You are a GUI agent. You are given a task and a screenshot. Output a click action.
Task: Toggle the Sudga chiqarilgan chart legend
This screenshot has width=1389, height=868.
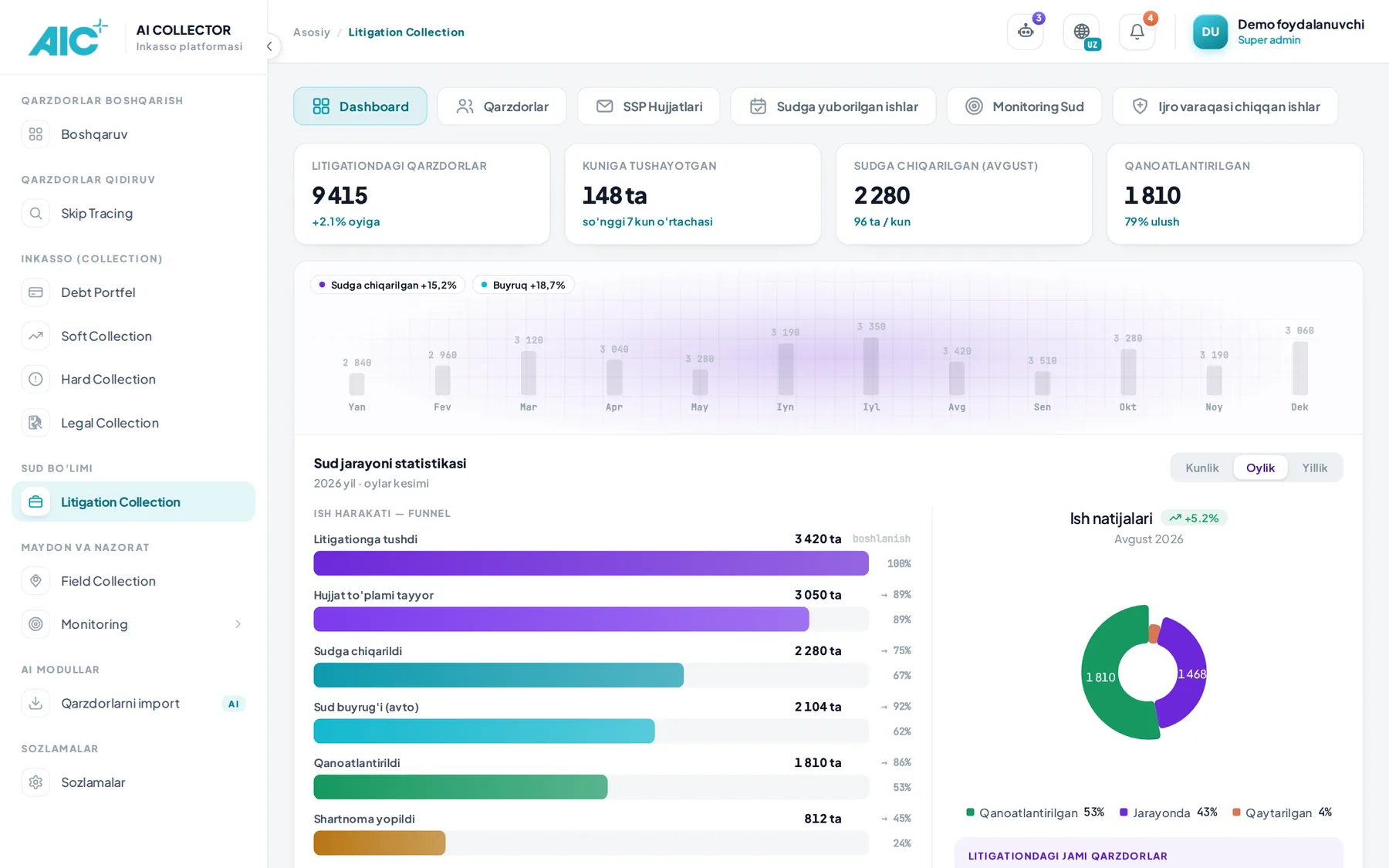point(387,285)
